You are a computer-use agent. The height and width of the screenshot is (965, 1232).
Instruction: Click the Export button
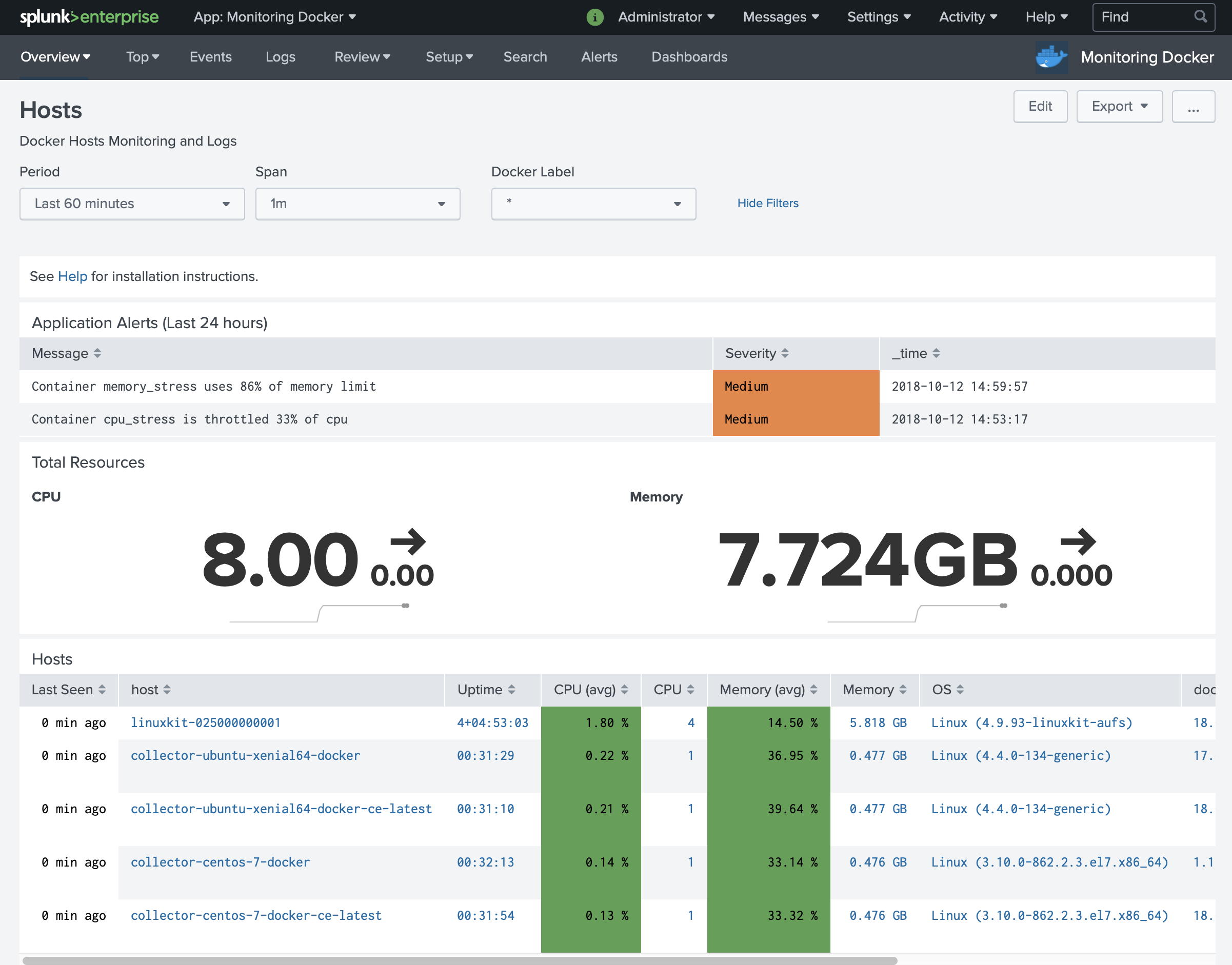coord(1119,107)
